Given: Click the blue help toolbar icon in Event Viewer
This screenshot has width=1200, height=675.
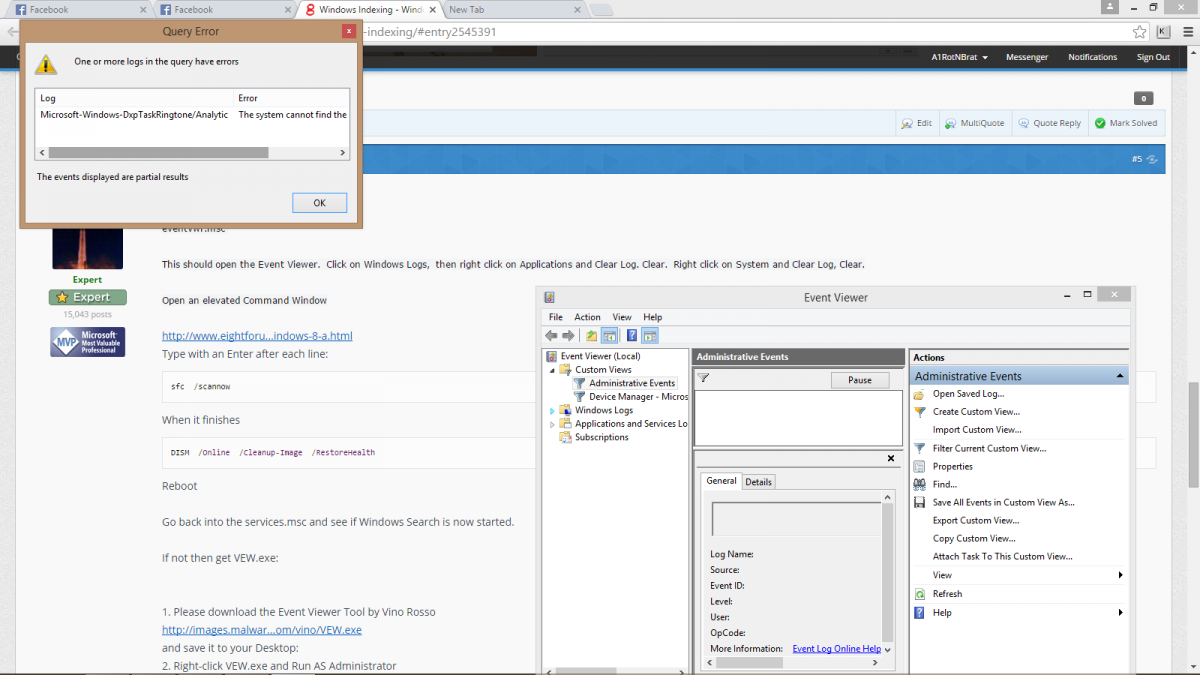Looking at the screenshot, I should (632, 336).
